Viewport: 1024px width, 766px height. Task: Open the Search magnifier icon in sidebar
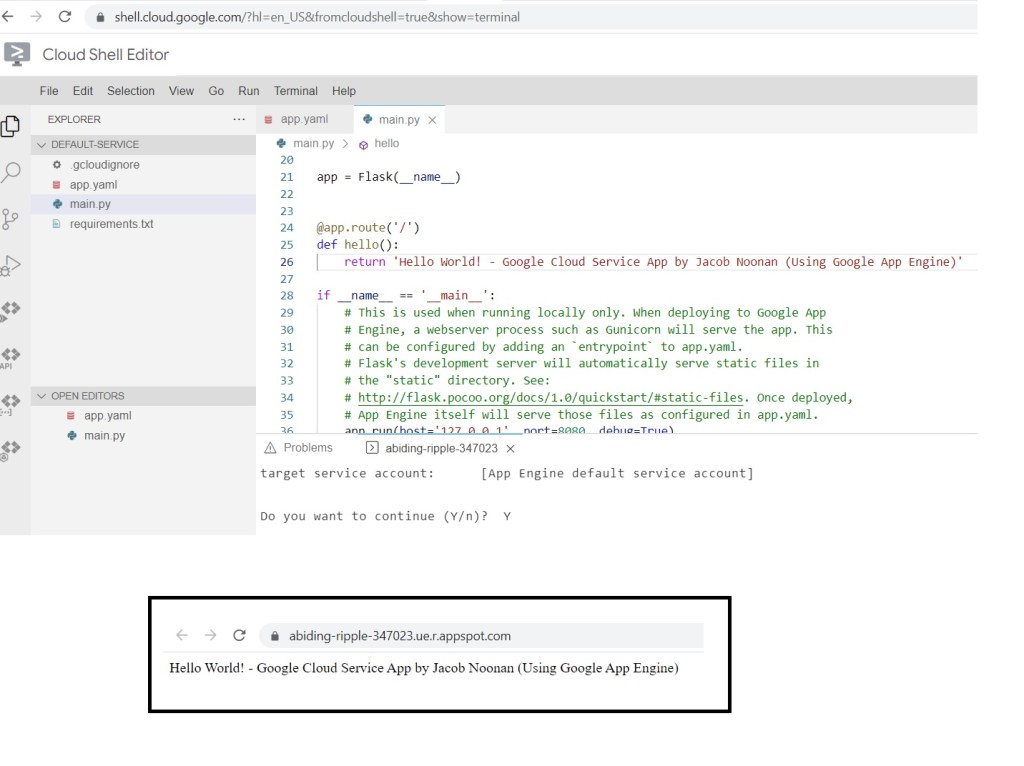(10, 172)
